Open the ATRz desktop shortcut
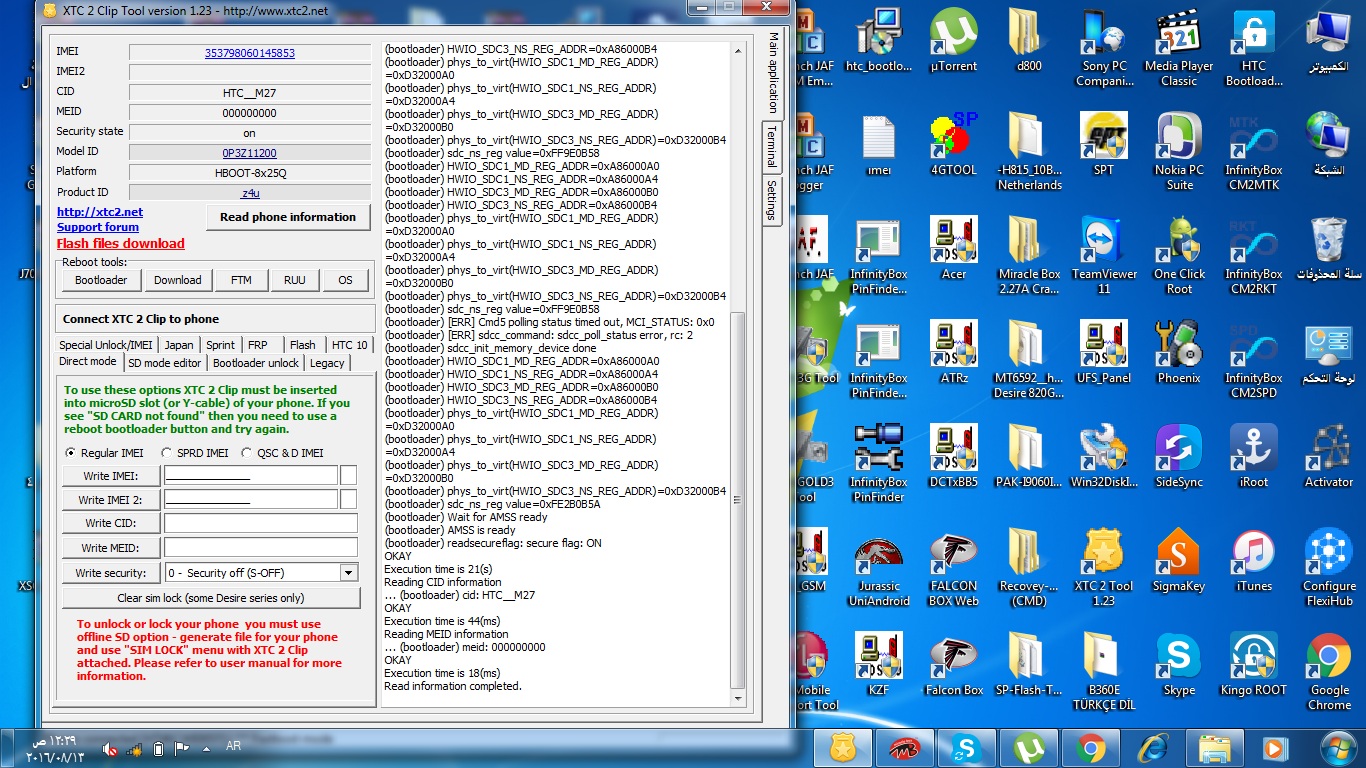Screen dimensions: 1366x768 [x=953, y=352]
